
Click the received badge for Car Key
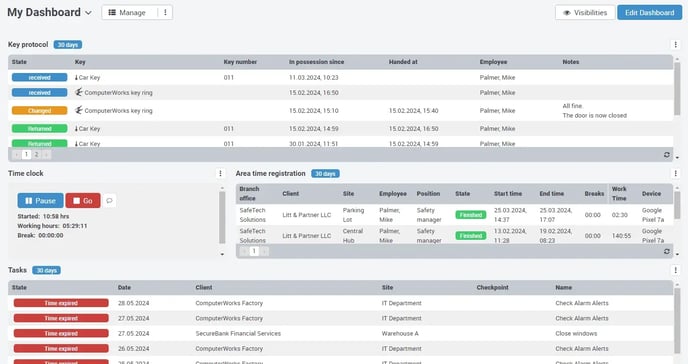pos(39,78)
